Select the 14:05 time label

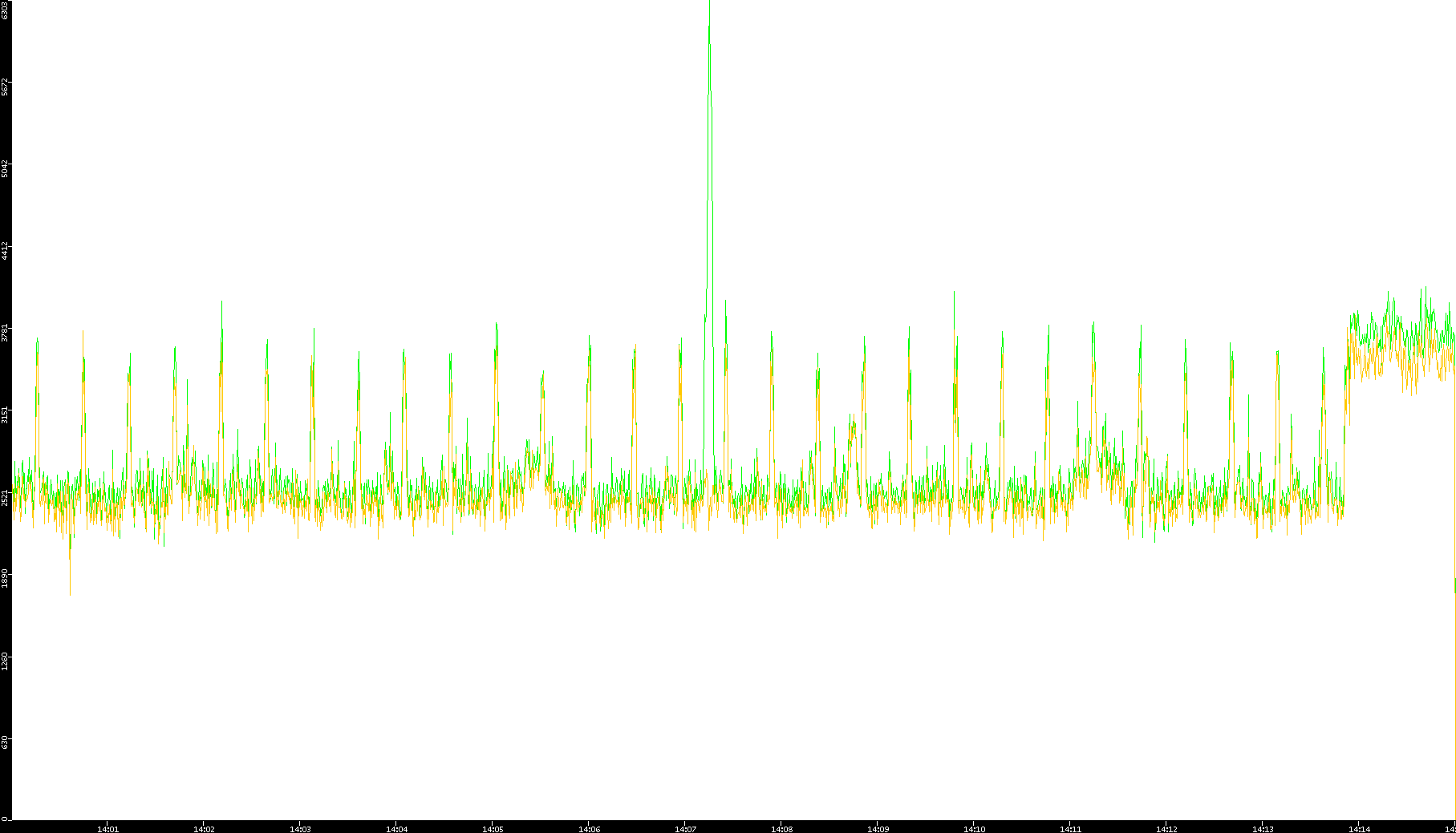click(493, 828)
